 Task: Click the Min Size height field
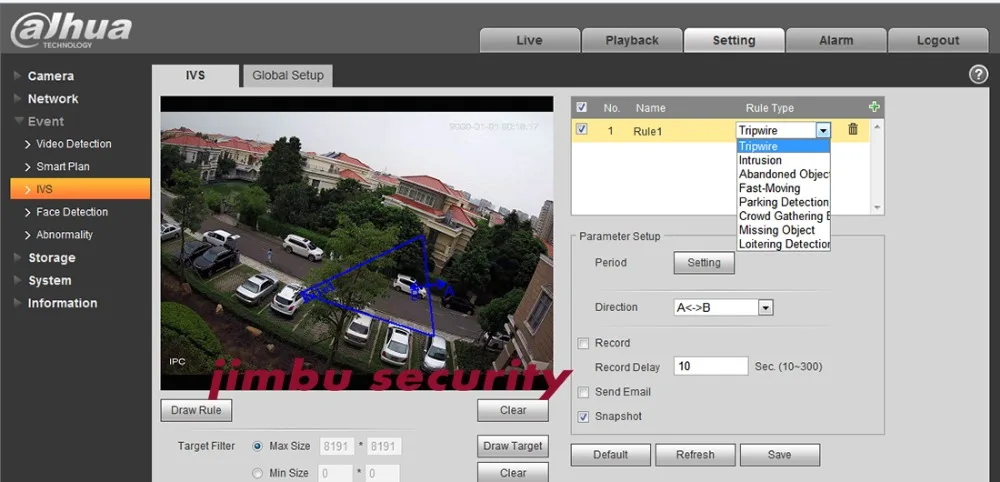(x=384, y=473)
